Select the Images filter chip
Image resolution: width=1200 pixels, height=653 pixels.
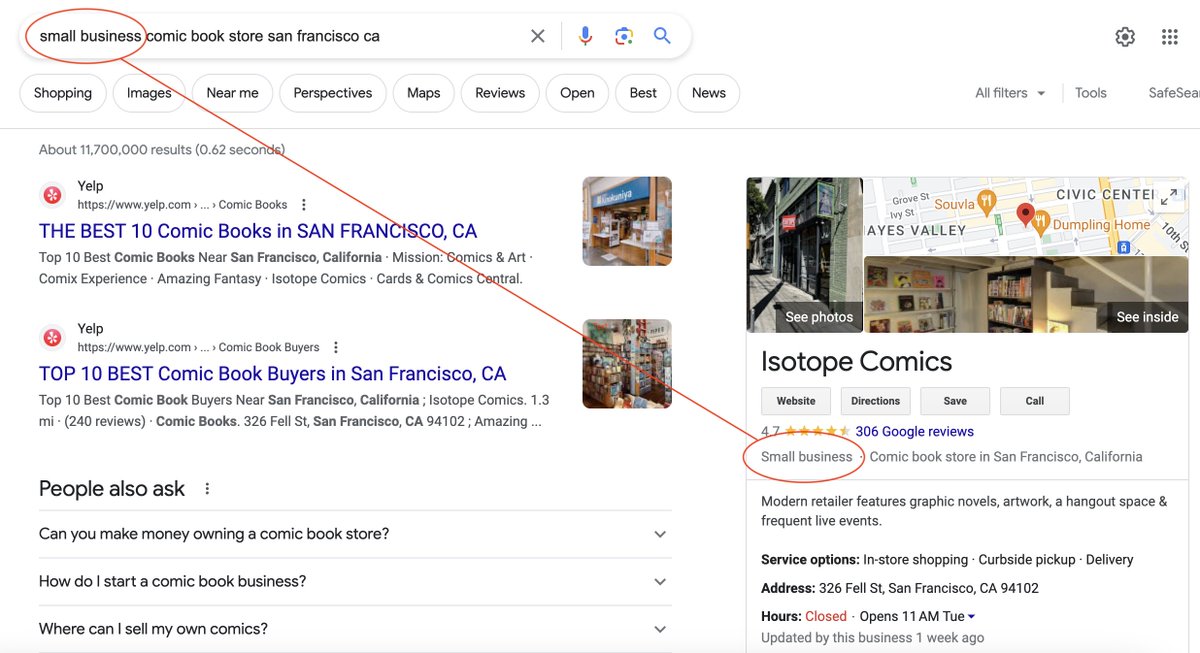click(149, 93)
